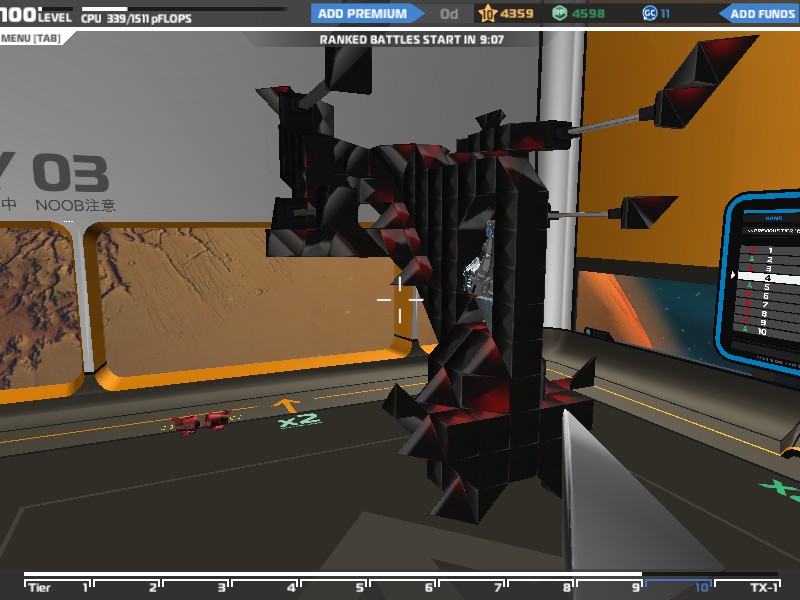Click the 100 LEVEL indicator
The image size is (800, 600).
tap(36, 15)
